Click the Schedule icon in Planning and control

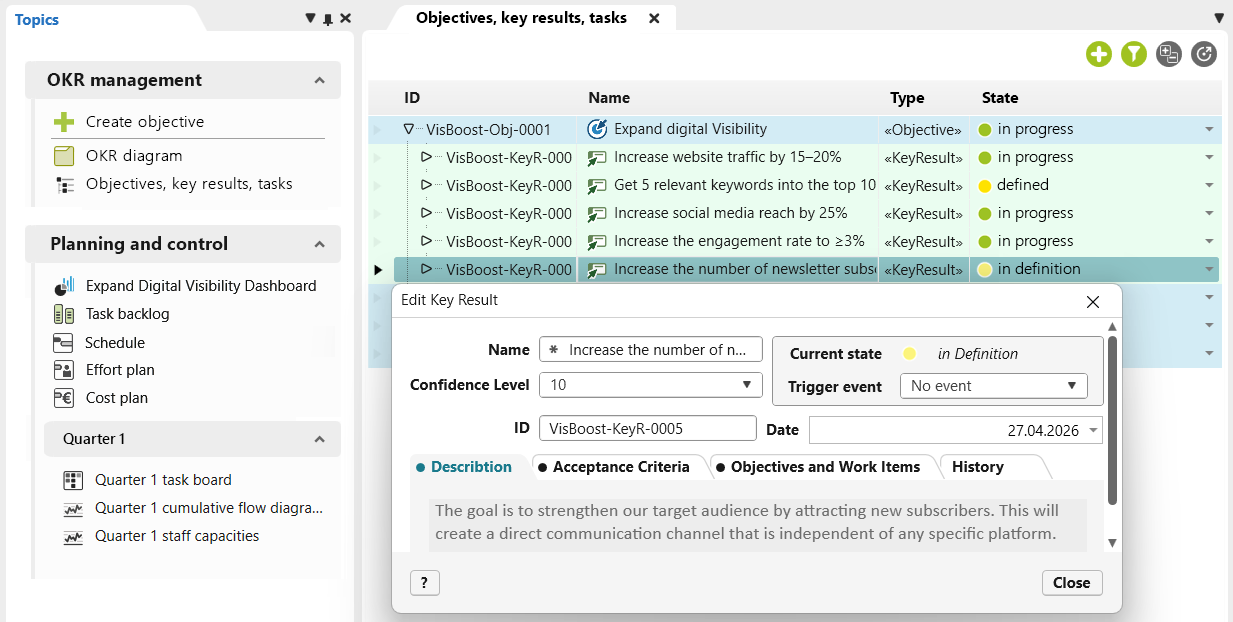pyautogui.click(x=64, y=343)
